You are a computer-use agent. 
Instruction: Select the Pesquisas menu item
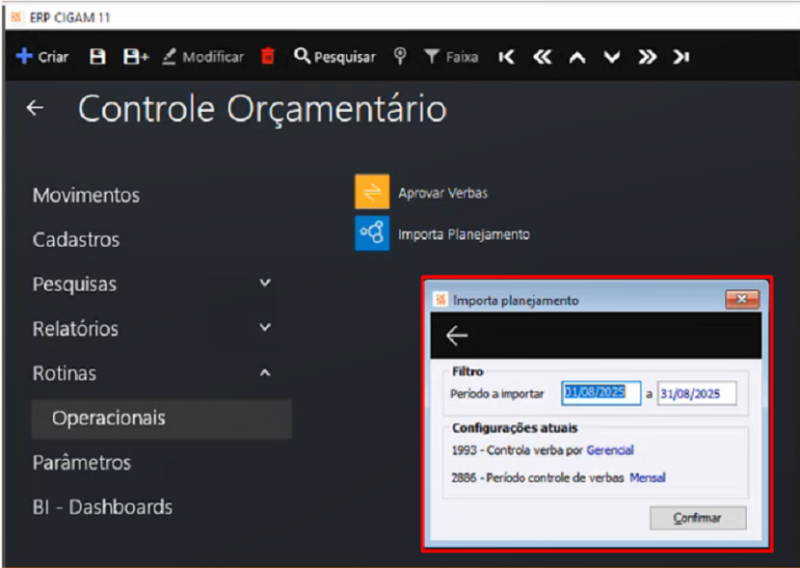tap(74, 284)
